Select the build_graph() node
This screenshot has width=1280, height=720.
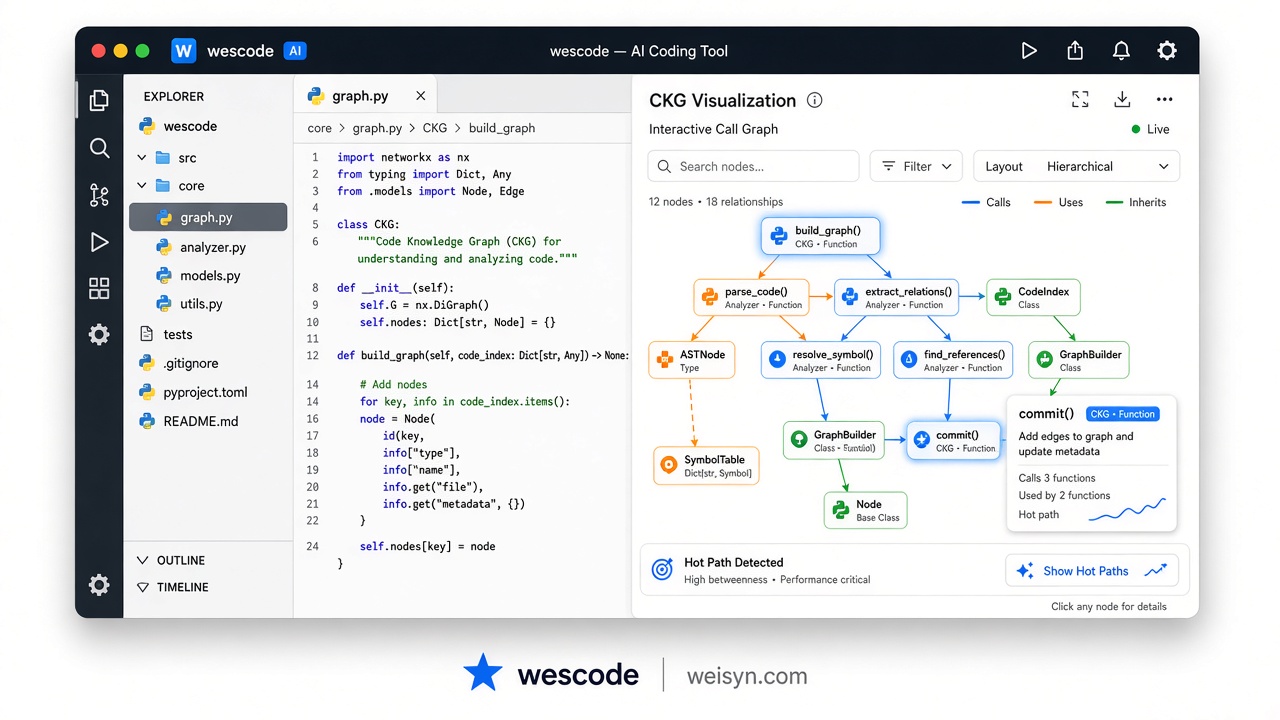(x=821, y=236)
